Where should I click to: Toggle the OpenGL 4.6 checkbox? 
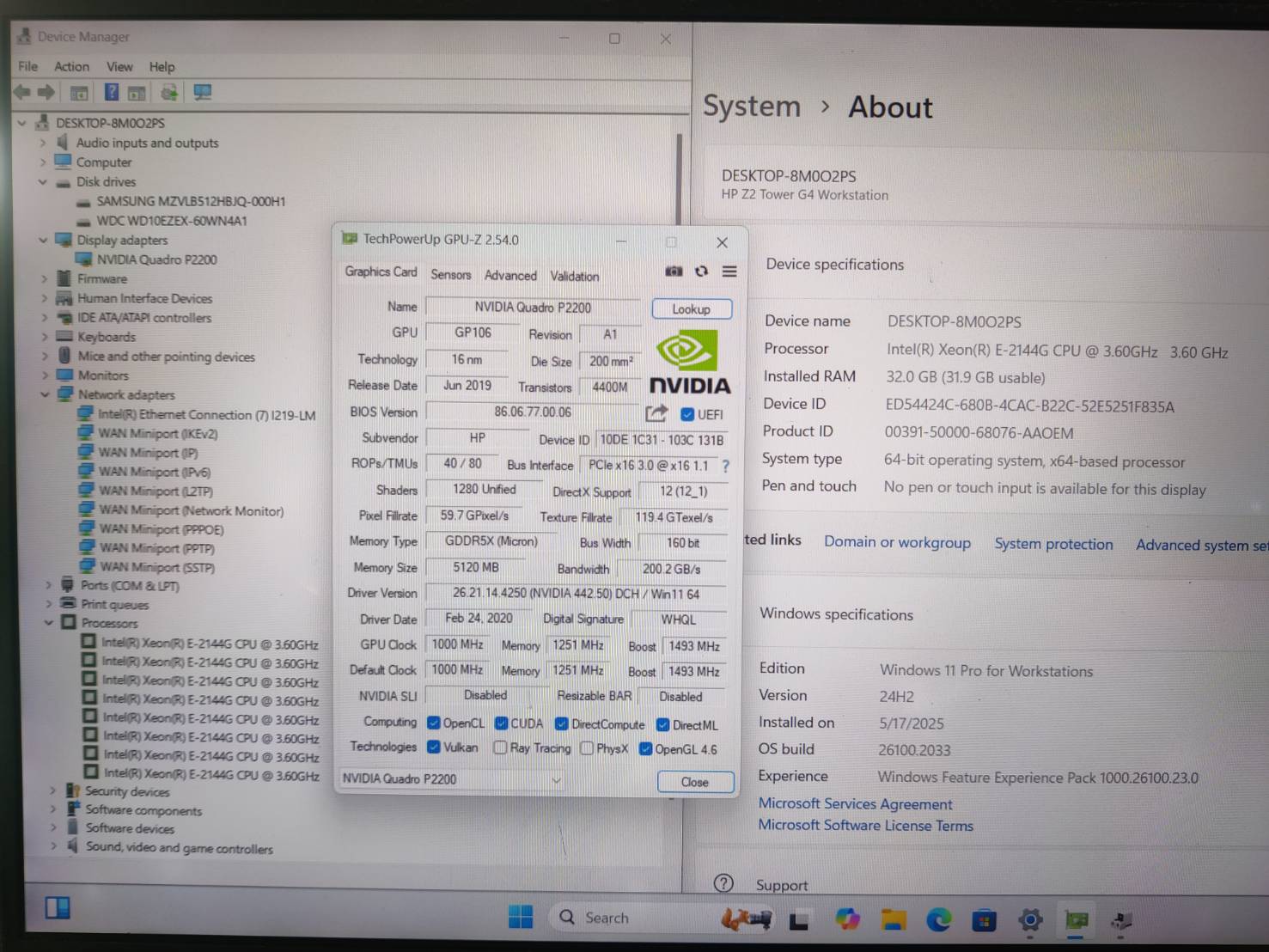click(x=645, y=749)
